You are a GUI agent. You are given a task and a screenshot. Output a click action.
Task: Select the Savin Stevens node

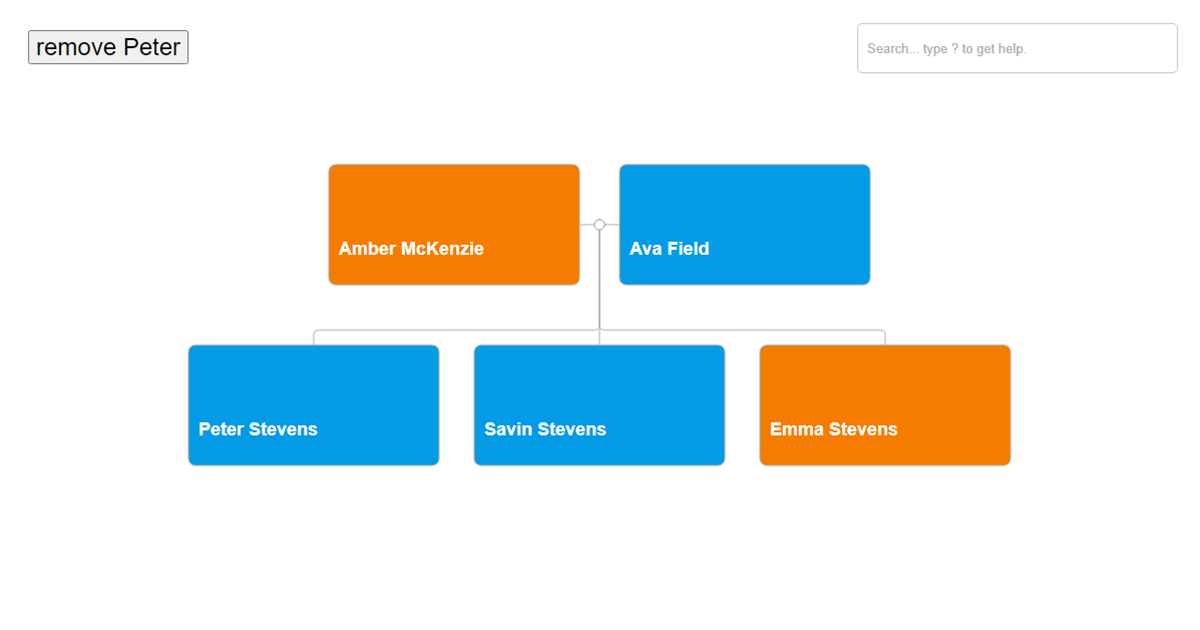(x=598, y=405)
